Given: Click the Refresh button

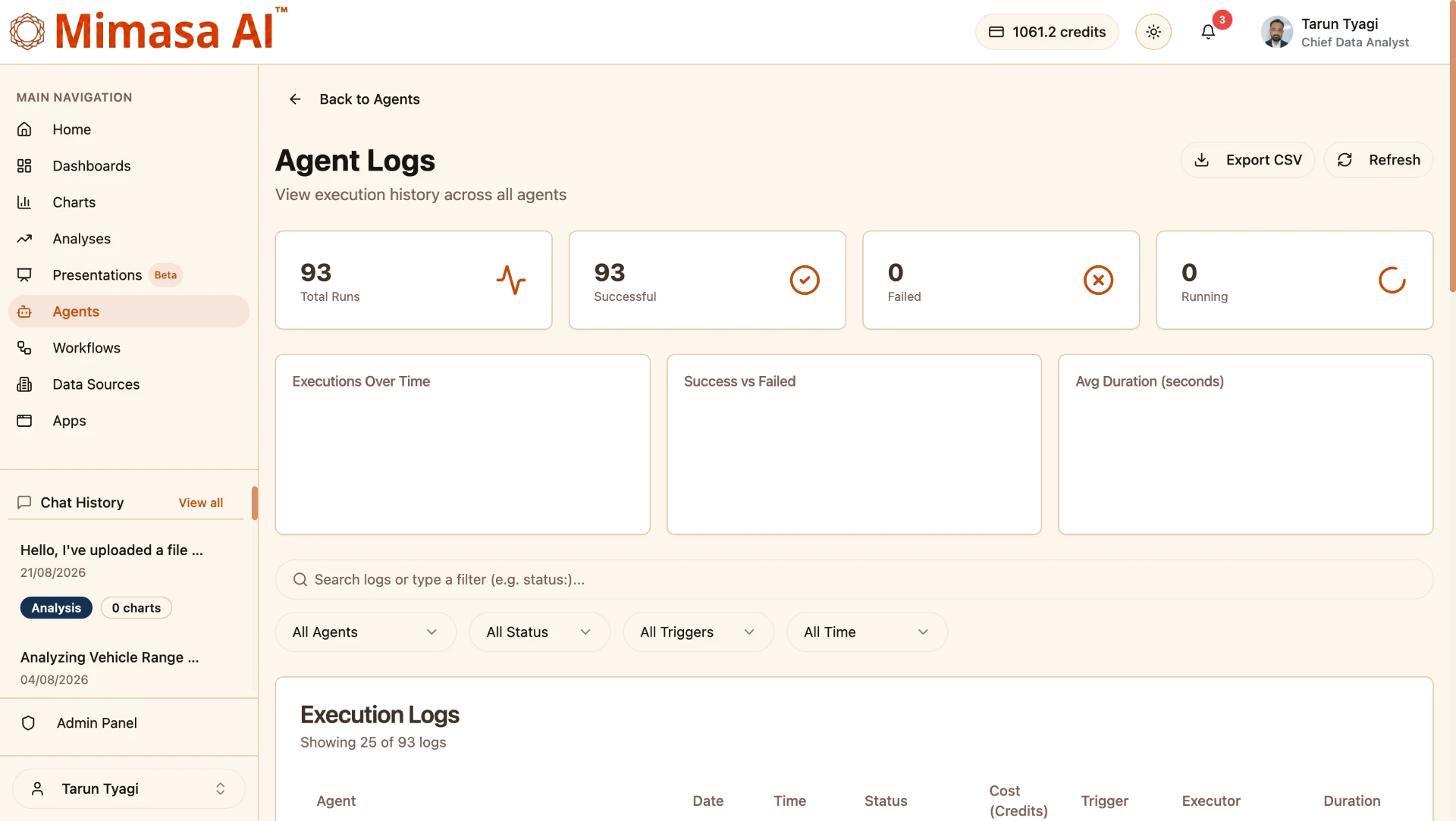Looking at the screenshot, I should tap(1379, 160).
